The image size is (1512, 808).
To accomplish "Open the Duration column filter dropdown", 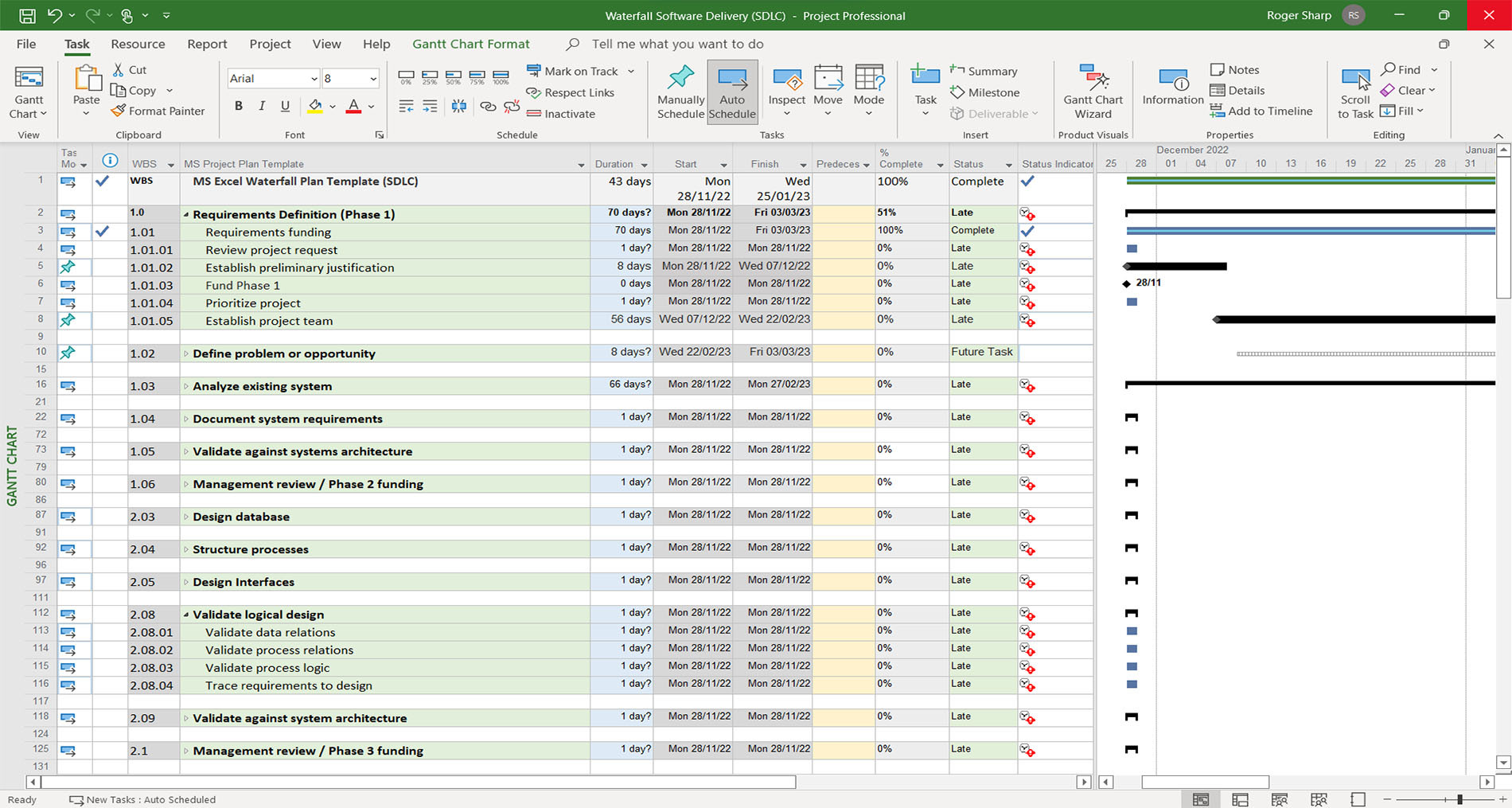I will pos(644,165).
